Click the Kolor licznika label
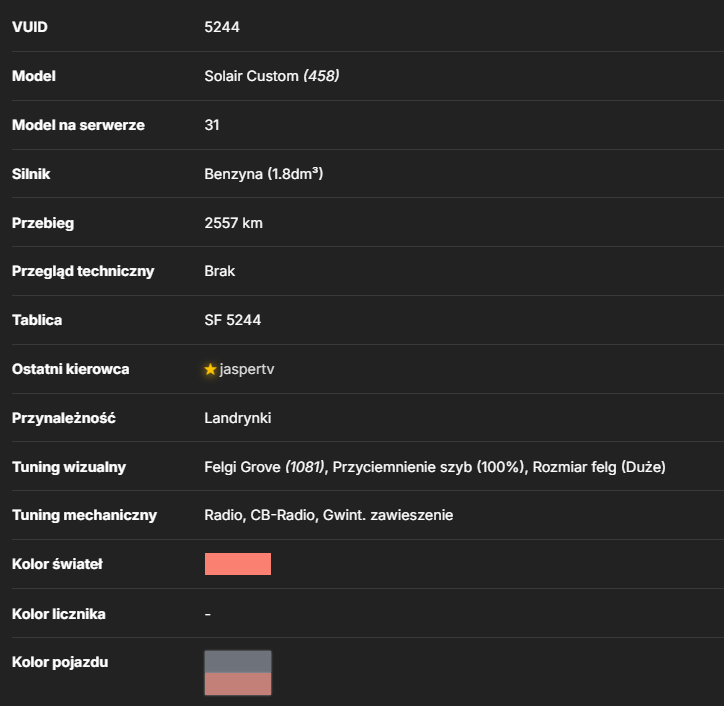This screenshot has width=724, height=706. [59, 614]
